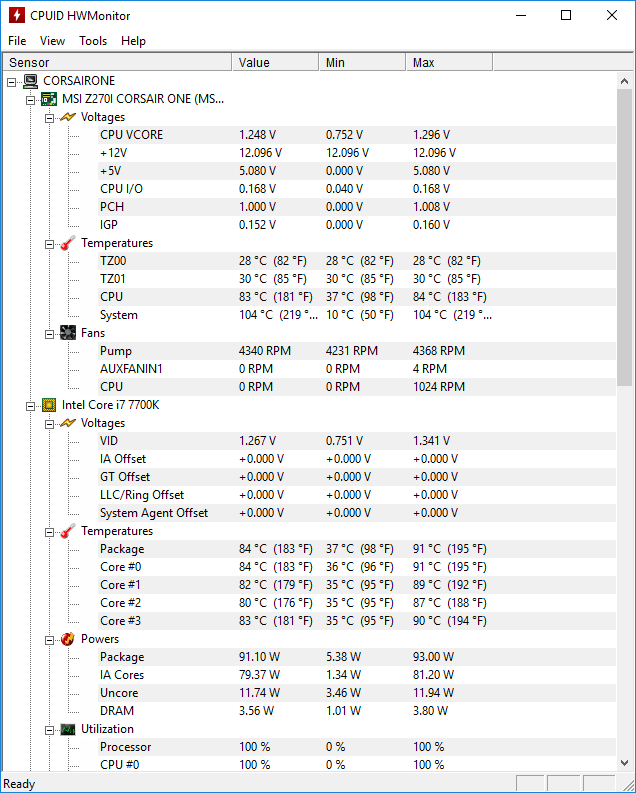
Task: Collapse the Utilization section
Action: pyautogui.click(x=49, y=730)
